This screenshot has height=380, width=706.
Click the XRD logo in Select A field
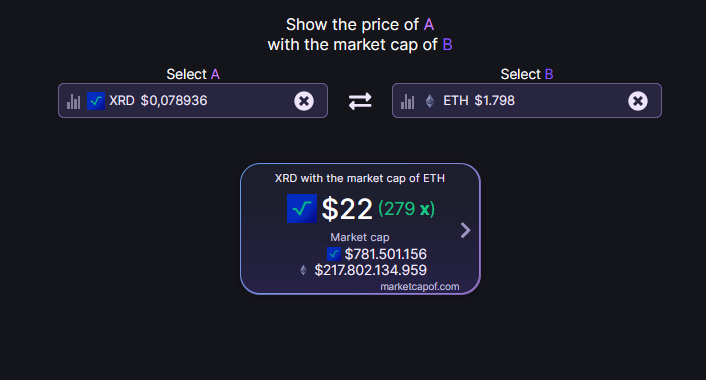pyautogui.click(x=96, y=101)
